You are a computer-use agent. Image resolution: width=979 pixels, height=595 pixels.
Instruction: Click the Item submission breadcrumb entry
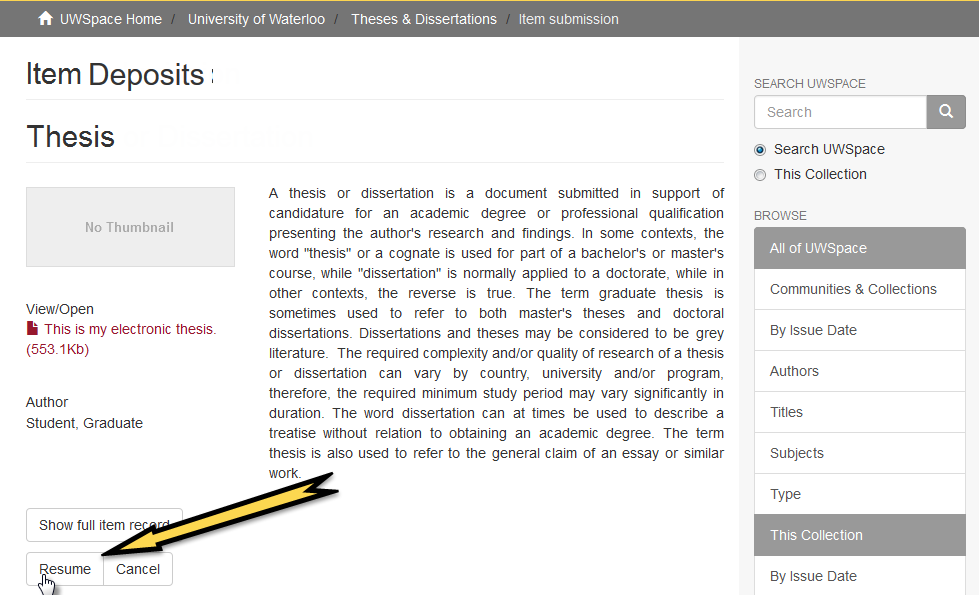click(x=568, y=18)
